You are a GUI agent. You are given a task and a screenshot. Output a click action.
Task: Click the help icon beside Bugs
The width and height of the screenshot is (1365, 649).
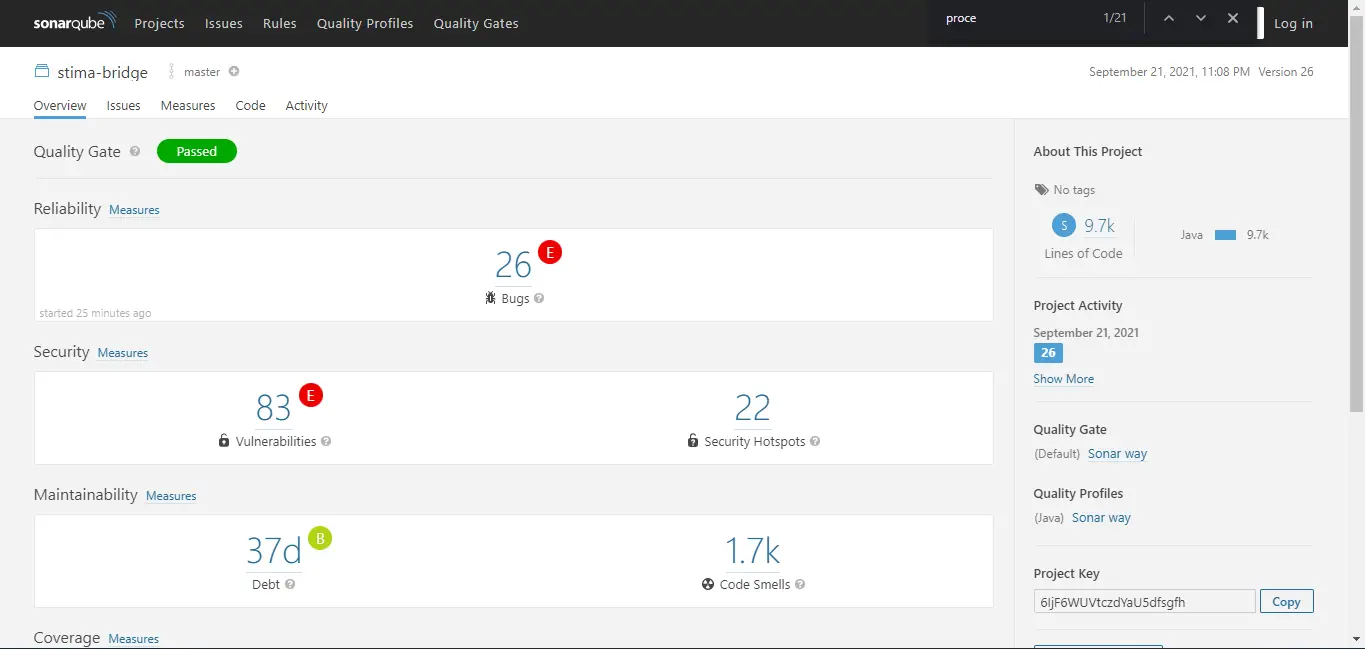click(539, 298)
